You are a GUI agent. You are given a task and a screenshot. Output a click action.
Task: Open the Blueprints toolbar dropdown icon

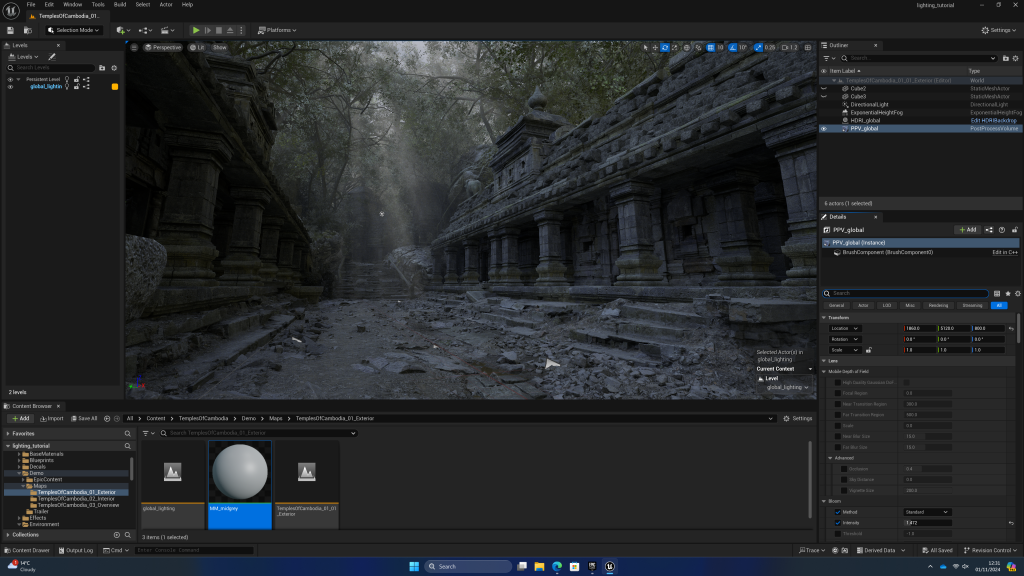(145, 30)
